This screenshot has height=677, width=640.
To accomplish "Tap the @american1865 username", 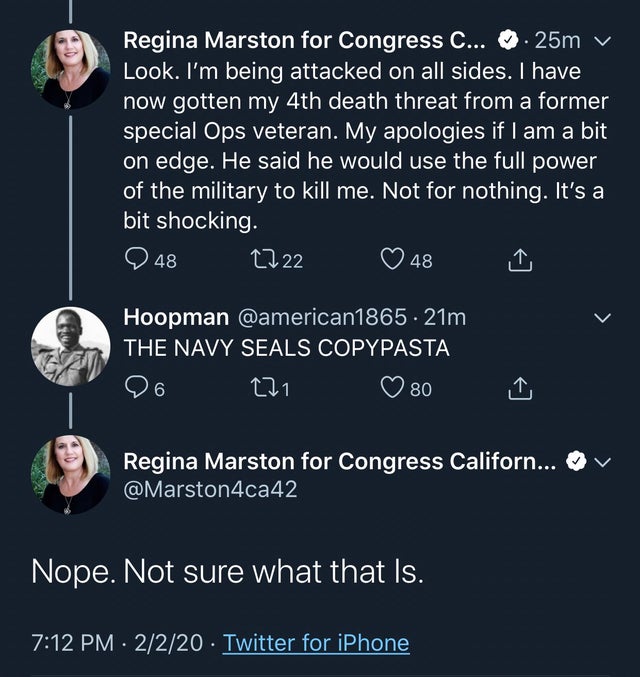I will pos(321,318).
